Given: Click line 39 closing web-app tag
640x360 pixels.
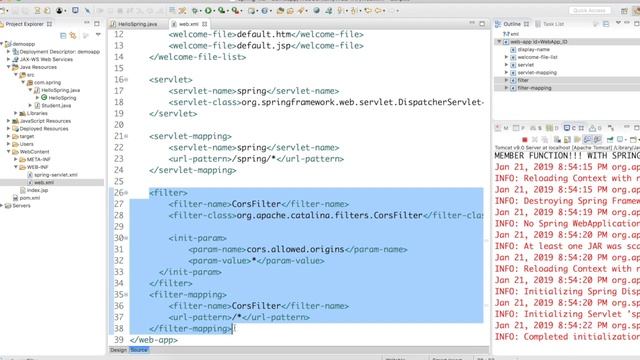Looking at the screenshot, I should 153,340.
